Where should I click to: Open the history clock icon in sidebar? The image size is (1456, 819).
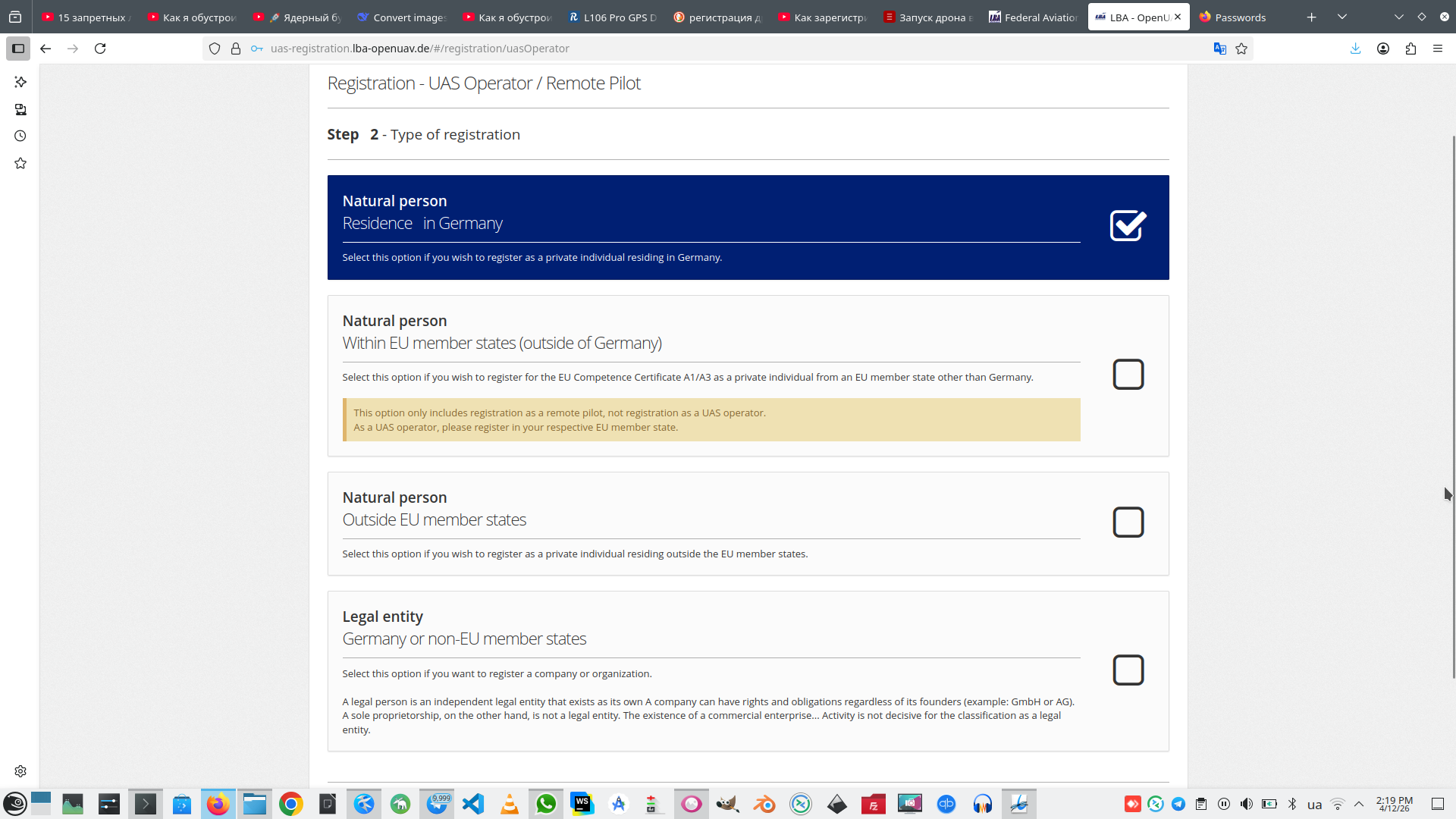point(20,136)
